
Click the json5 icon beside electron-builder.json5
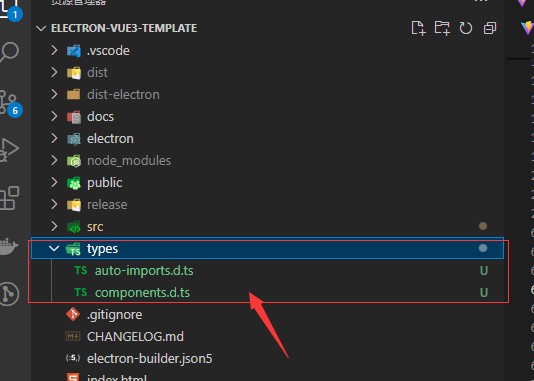tap(73, 358)
